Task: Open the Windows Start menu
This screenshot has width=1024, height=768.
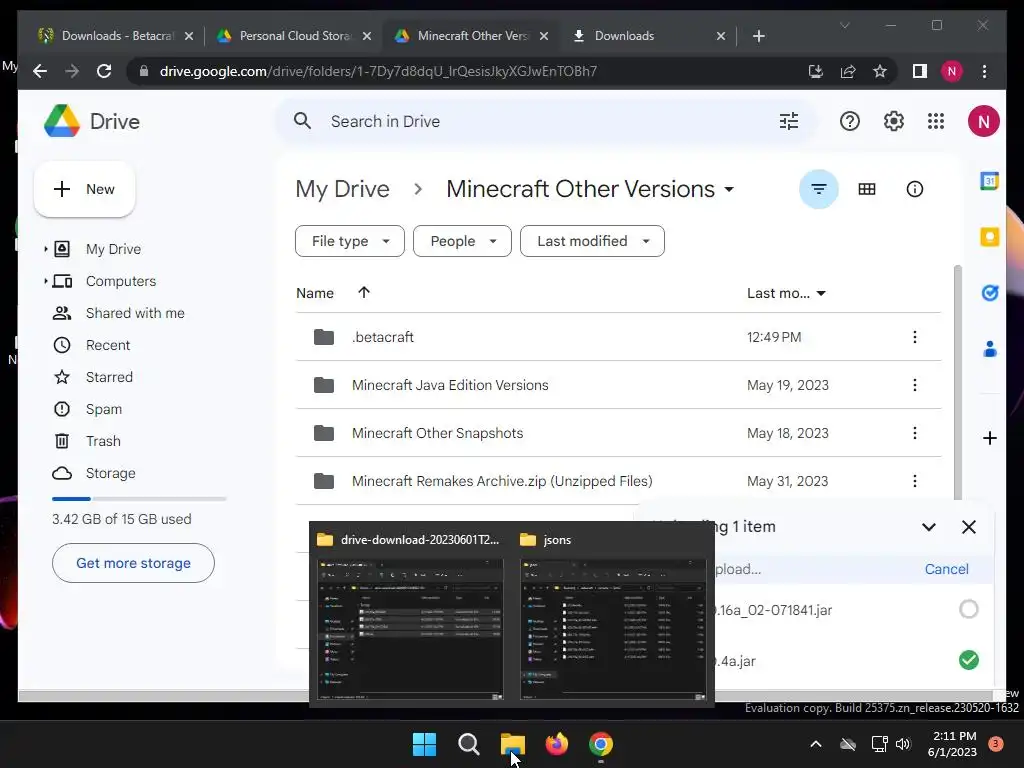Action: [x=424, y=744]
